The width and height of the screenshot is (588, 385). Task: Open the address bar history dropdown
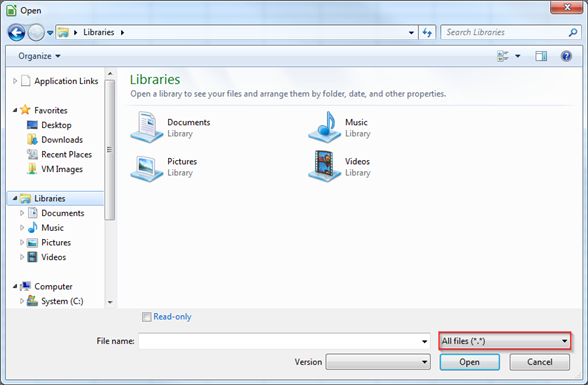tap(411, 33)
